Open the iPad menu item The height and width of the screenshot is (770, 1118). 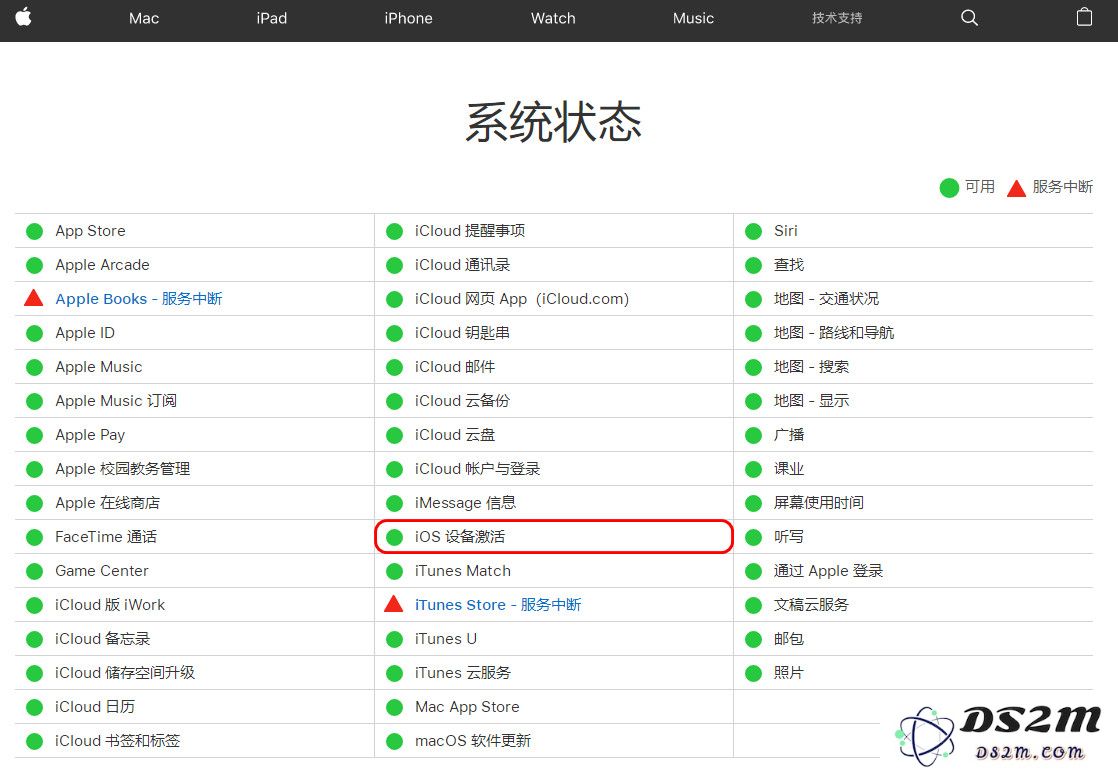[272, 18]
